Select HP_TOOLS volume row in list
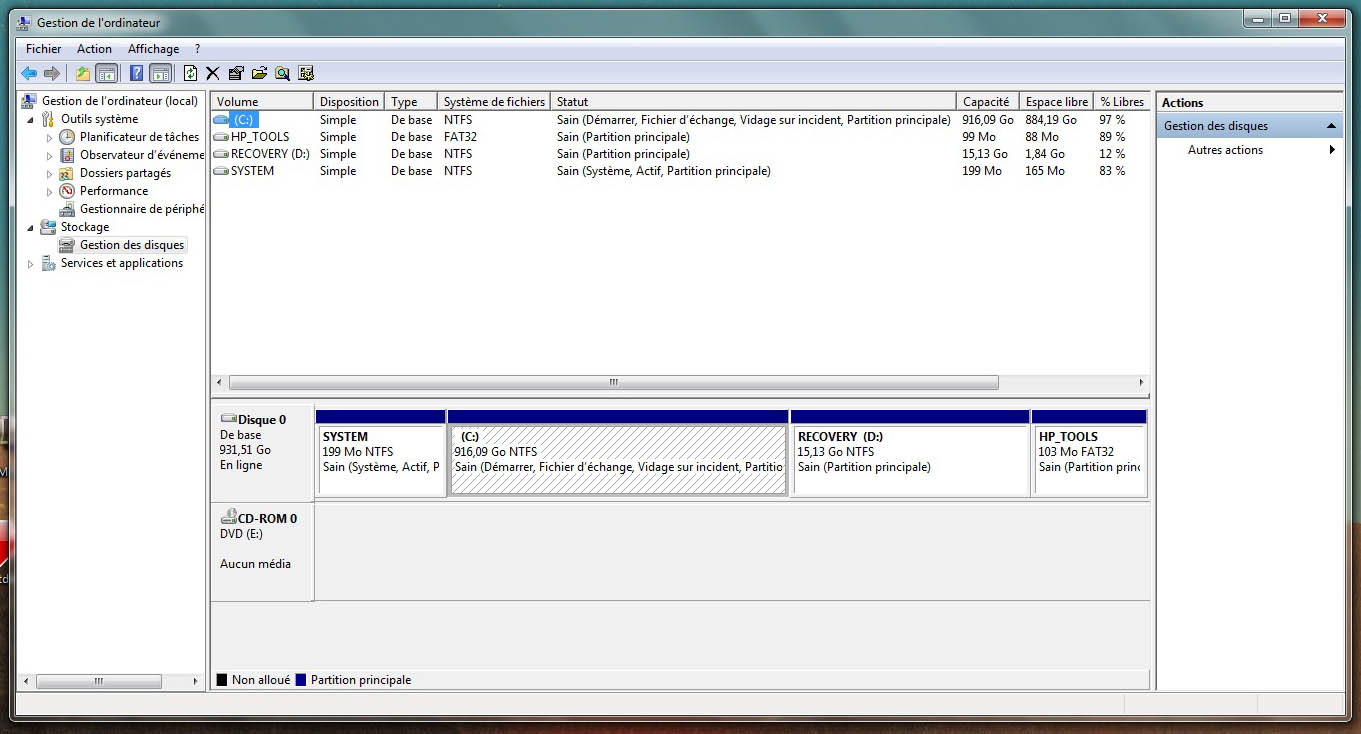This screenshot has width=1361, height=734. tap(679, 137)
